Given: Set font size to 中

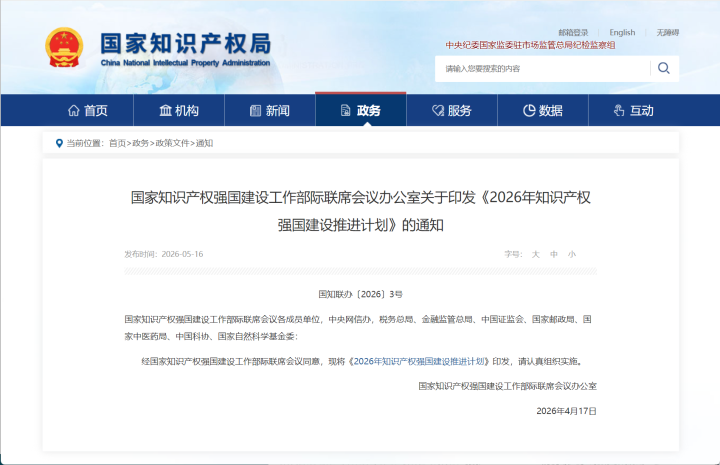Looking at the screenshot, I should click(554, 254).
